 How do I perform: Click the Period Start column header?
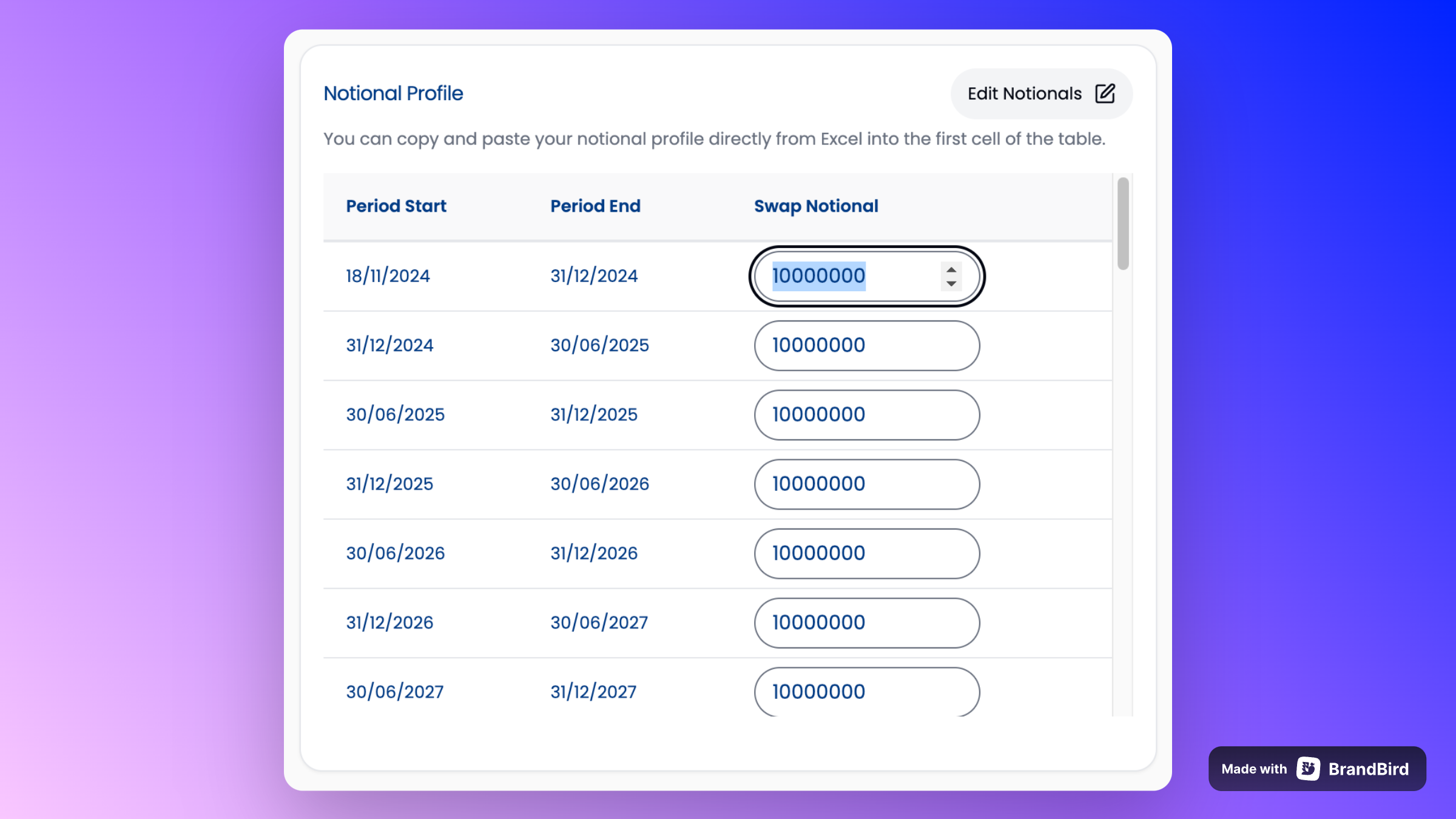click(396, 206)
